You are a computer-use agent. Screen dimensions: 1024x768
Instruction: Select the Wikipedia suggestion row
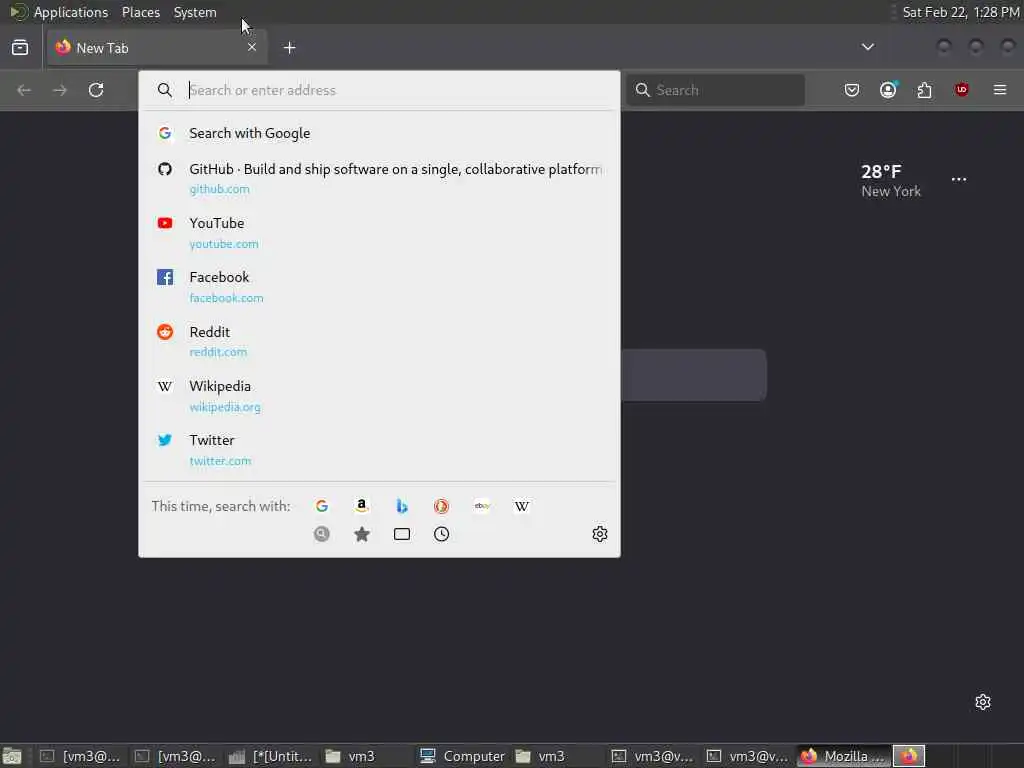point(379,396)
